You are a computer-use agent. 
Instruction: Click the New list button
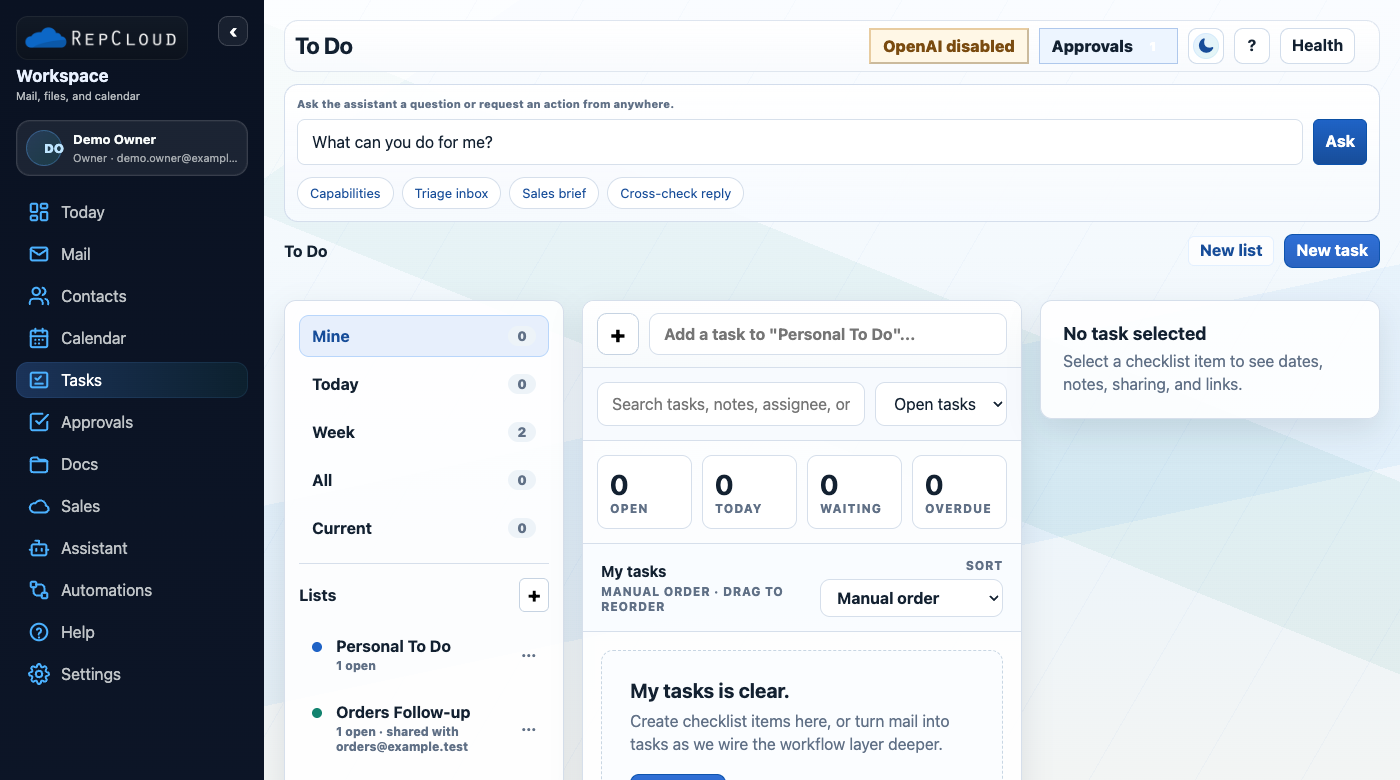(1231, 250)
